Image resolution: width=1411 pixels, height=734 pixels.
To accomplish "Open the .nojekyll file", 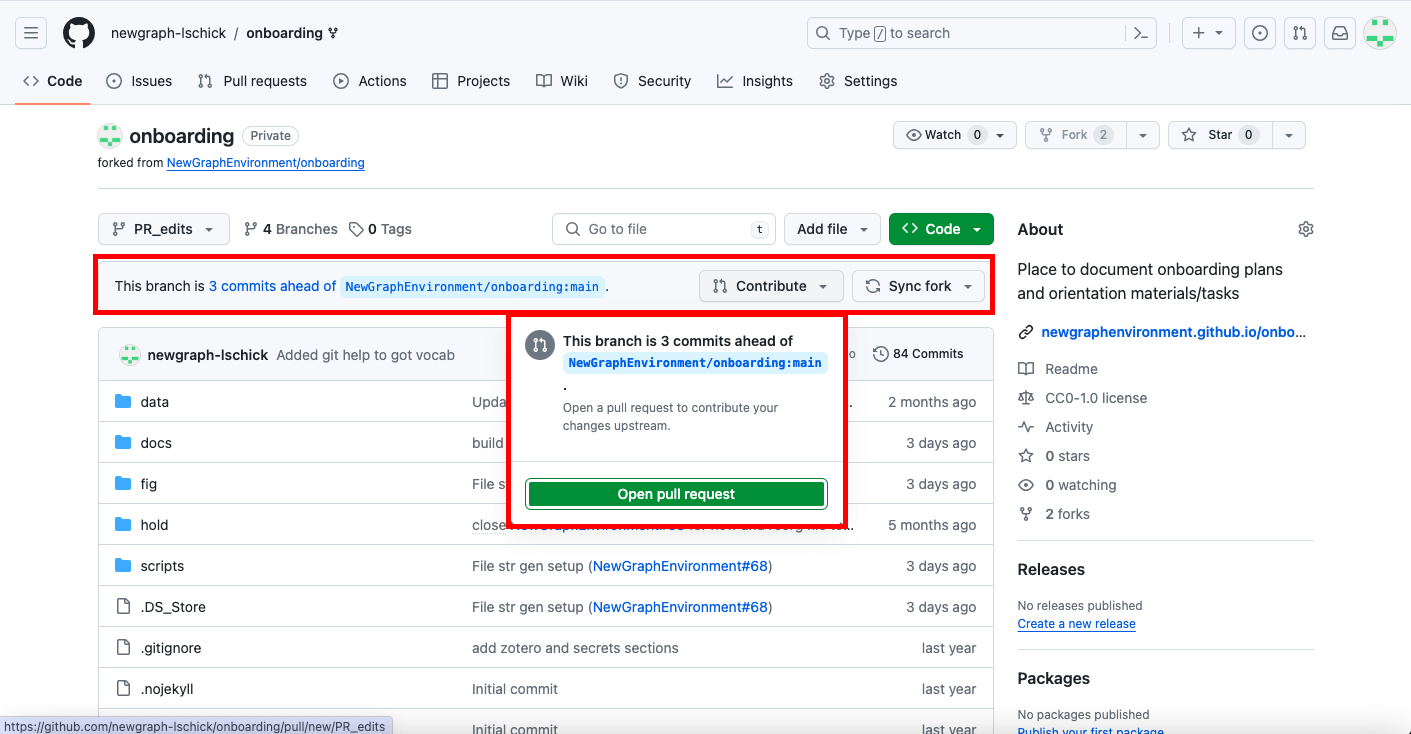I will tap(168, 689).
